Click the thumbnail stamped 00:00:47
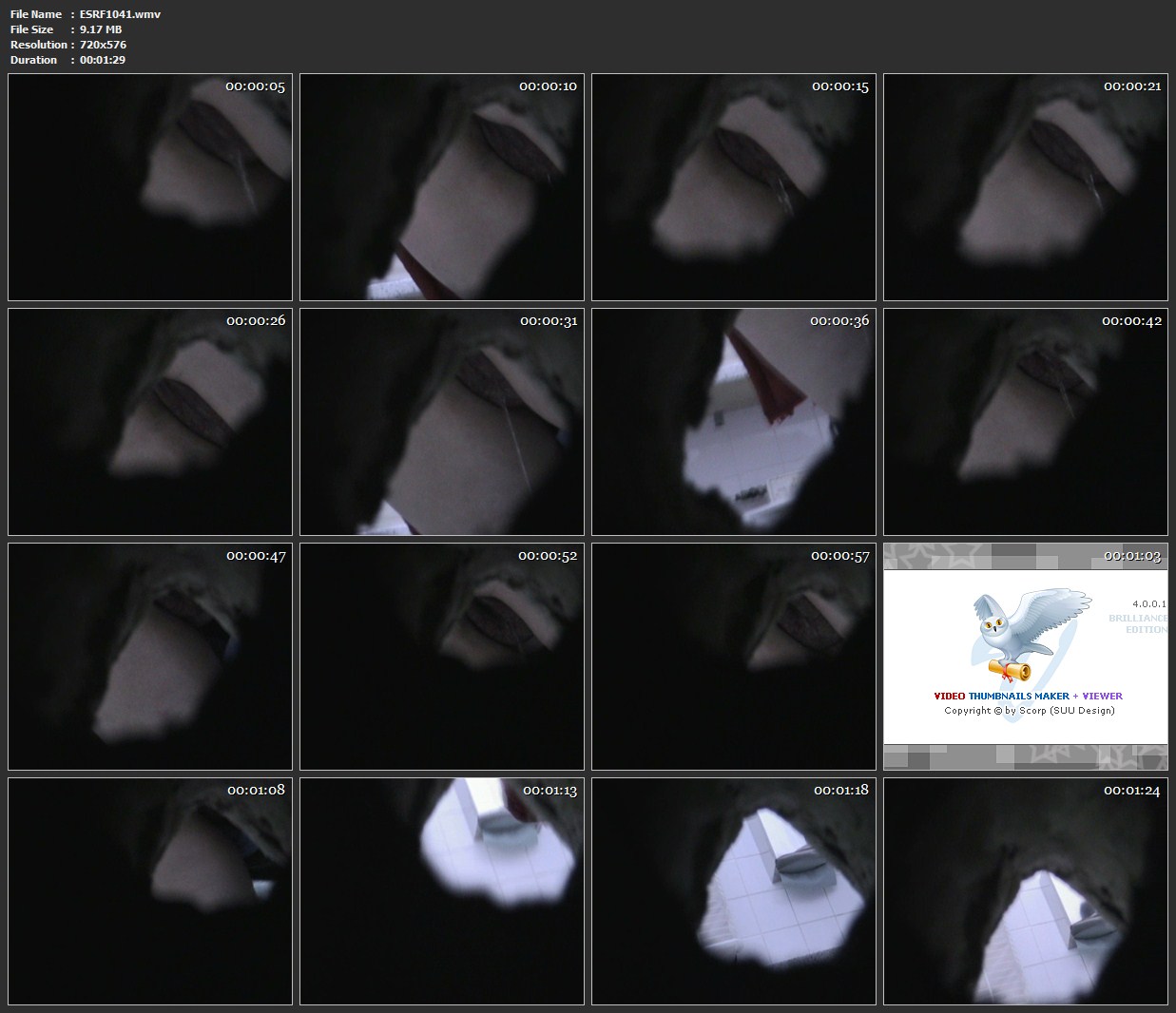This screenshot has width=1176, height=1013. pos(150,657)
